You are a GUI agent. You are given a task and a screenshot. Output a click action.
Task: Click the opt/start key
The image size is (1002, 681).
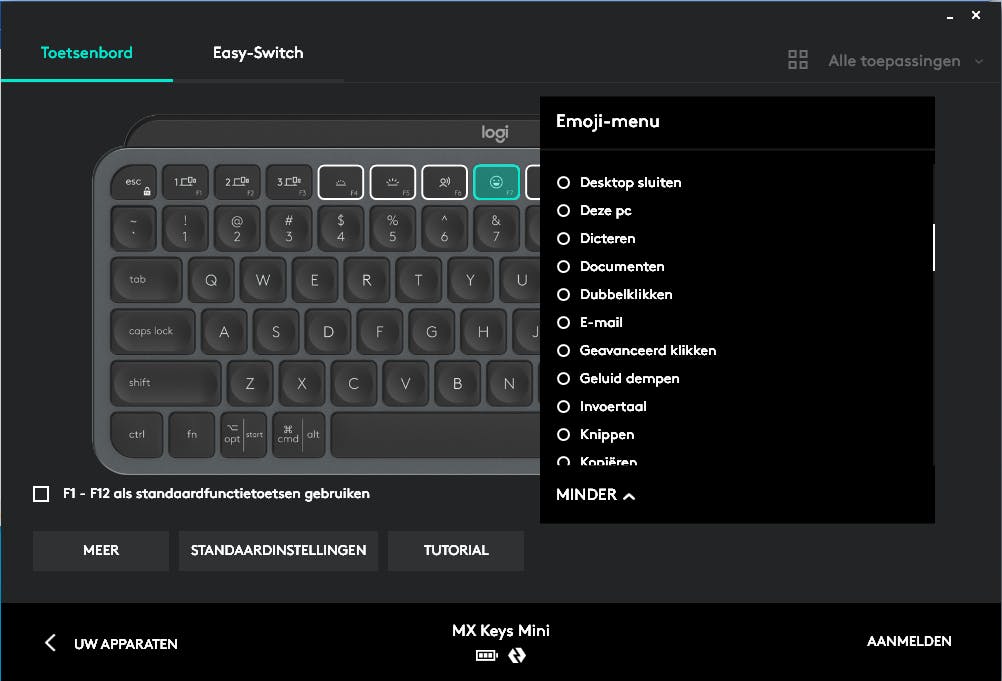243,435
